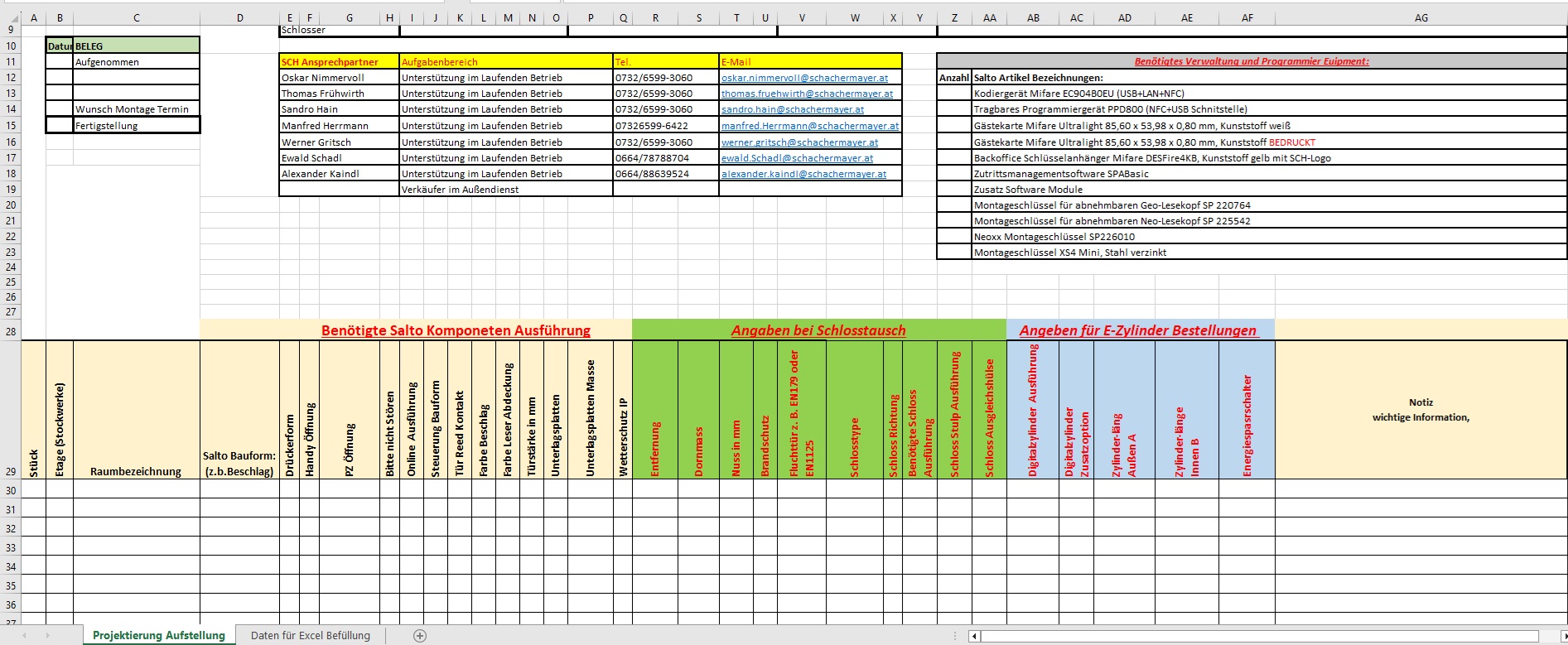The width and height of the screenshot is (1568, 645).
Task: Select the Oskar Nimmervoll name cell
Action: pyautogui.click(x=340, y=78)
